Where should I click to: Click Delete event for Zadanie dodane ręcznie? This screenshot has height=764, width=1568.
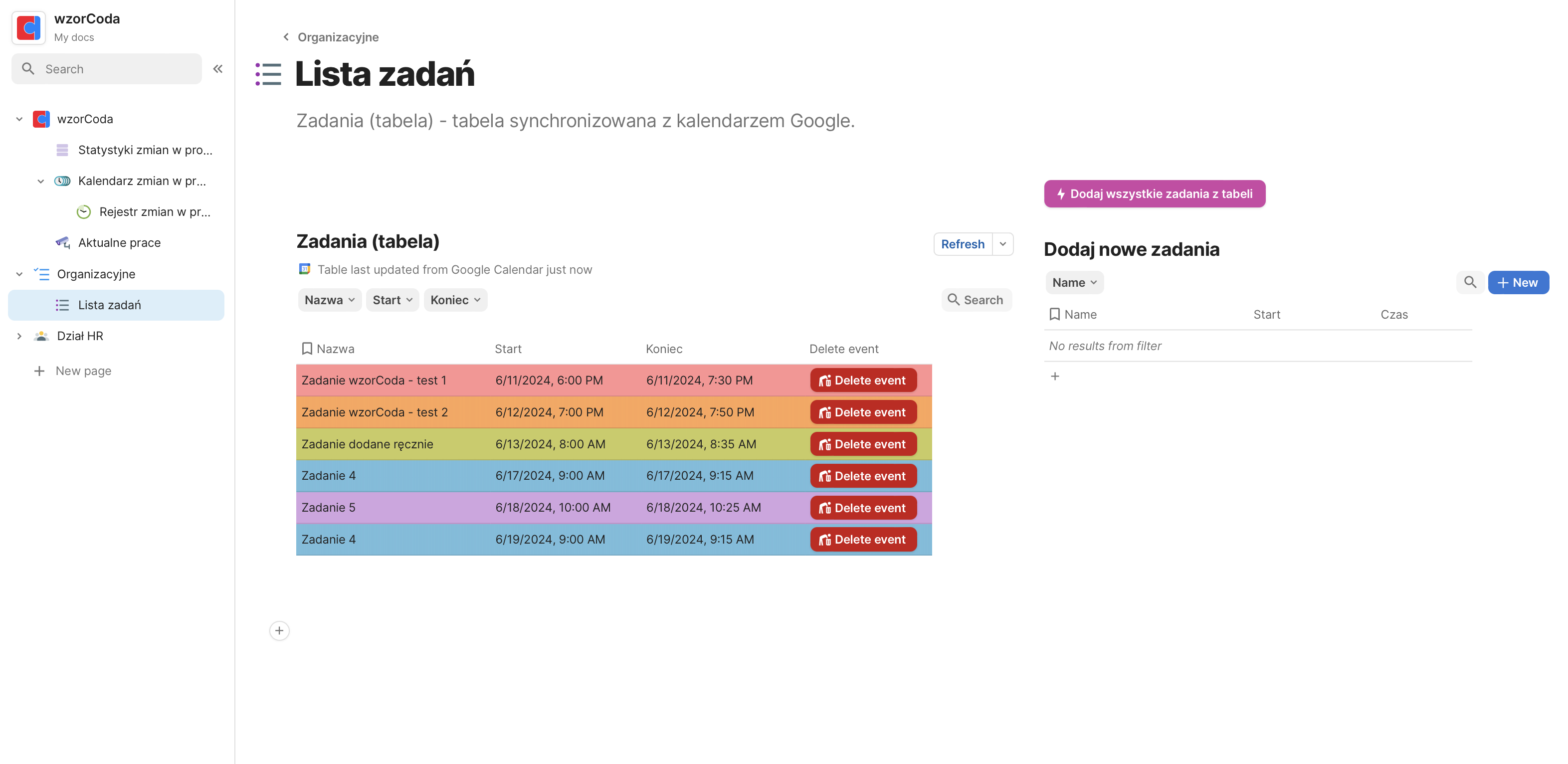point(862,444)
